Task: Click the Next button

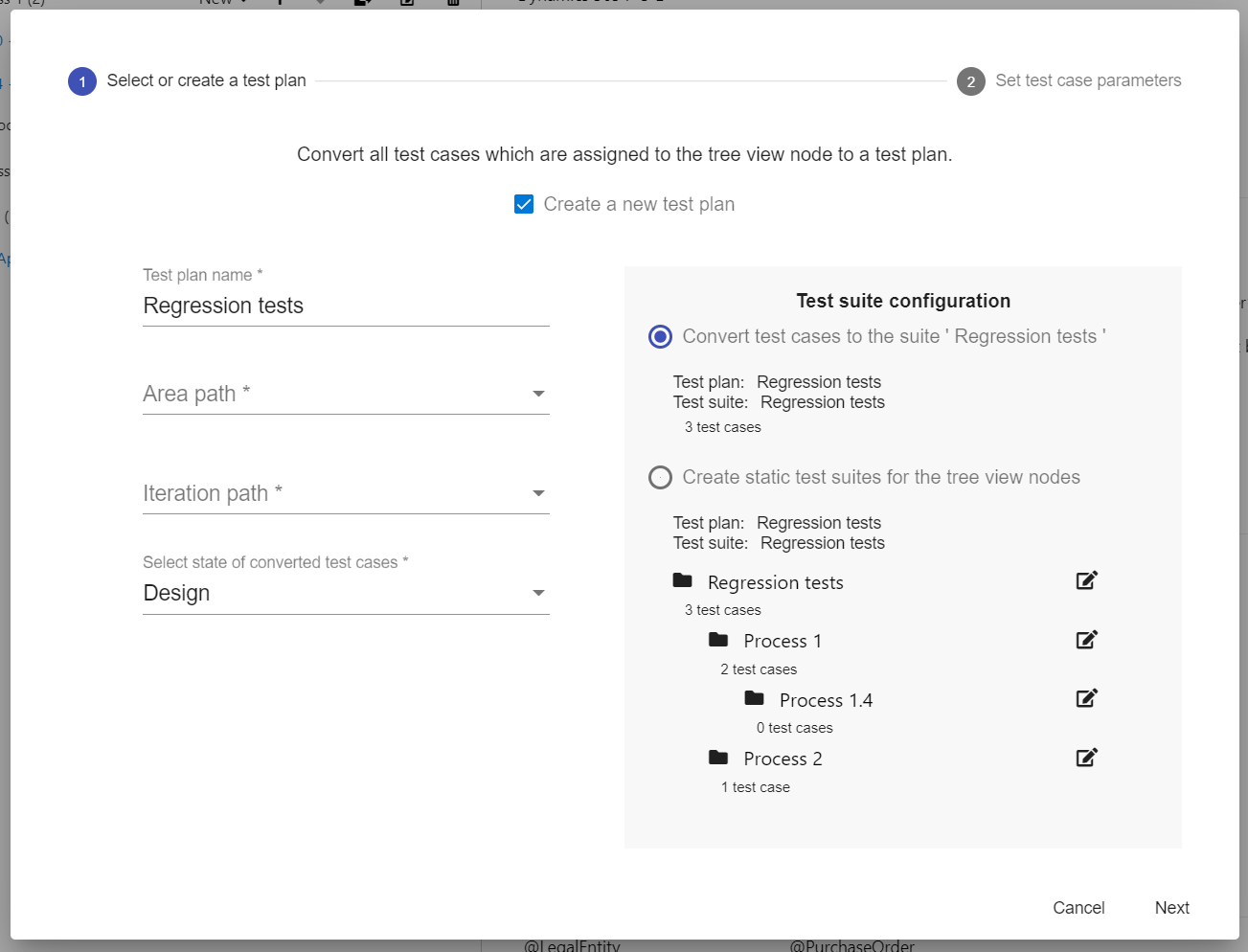Action: (x=1171, y=908)
